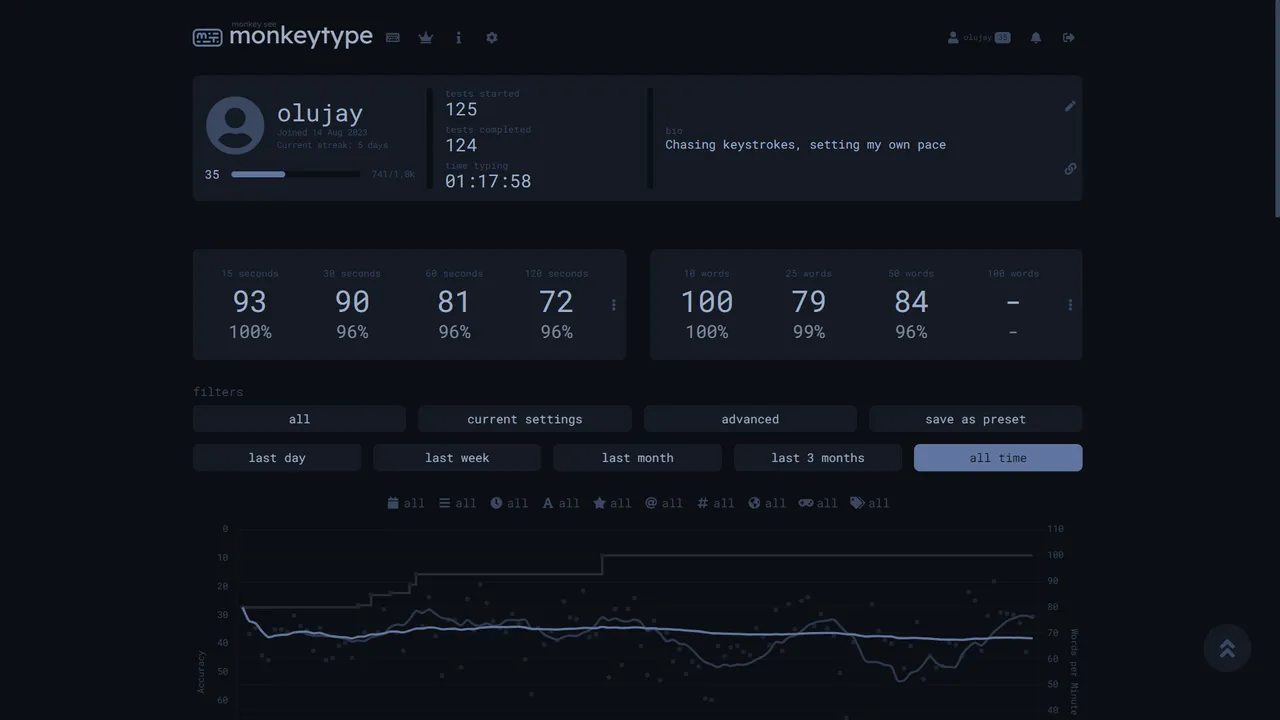Open notifications bell in header
Image resolution: width=1280 pixels, height=720 pixels.
(1036, 38)
